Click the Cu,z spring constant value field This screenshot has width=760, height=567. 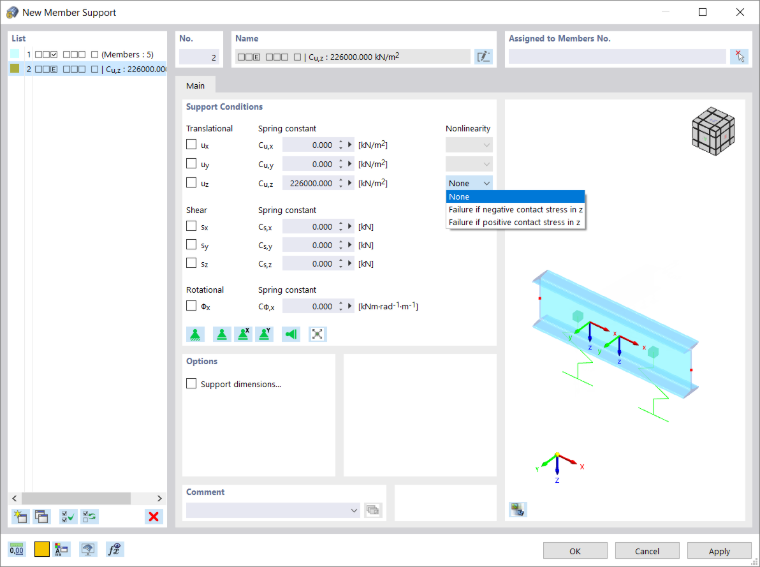(x=310, y=183)
